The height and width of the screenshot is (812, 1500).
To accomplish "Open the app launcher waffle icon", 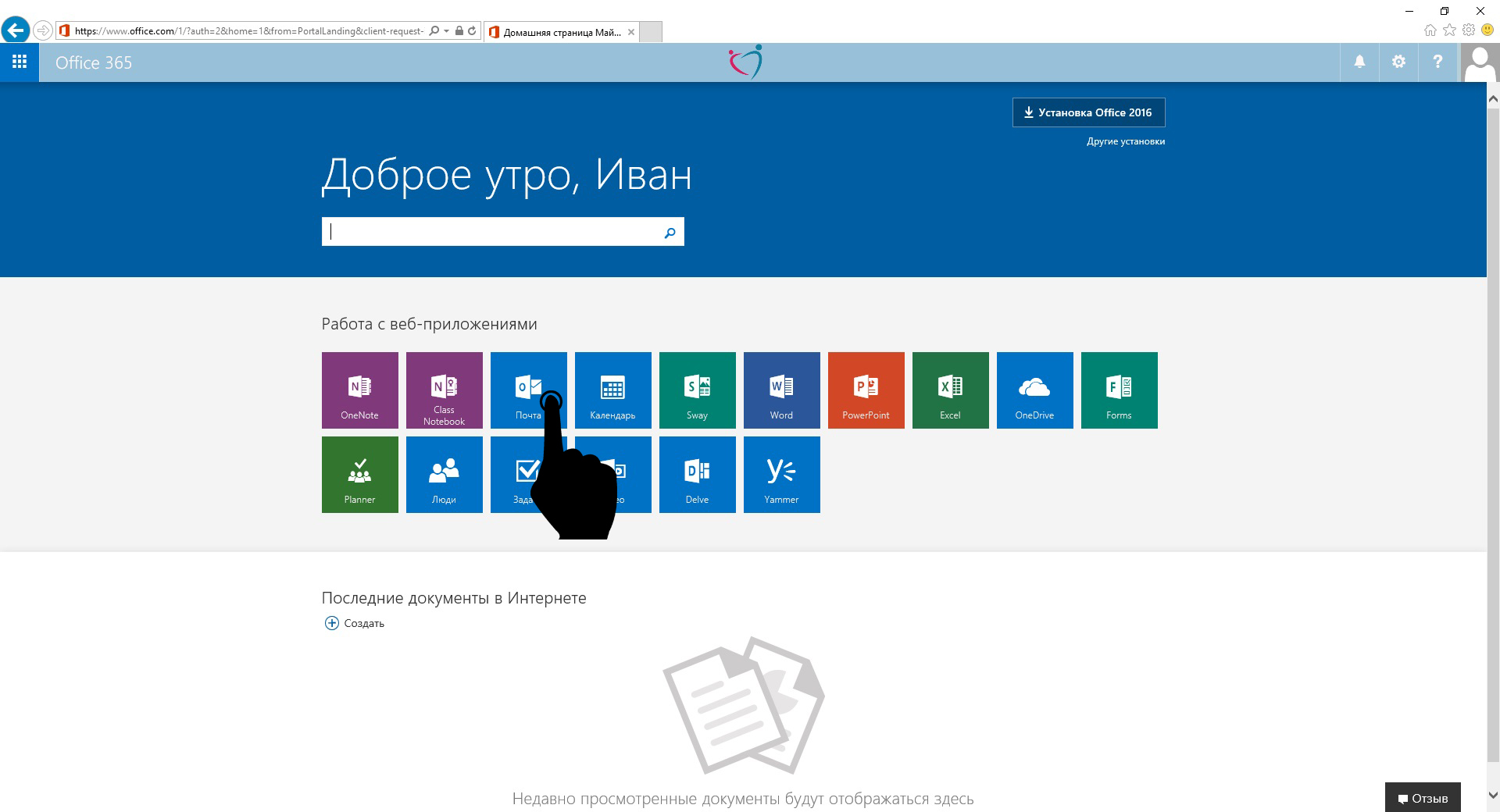I will [20, 62].
